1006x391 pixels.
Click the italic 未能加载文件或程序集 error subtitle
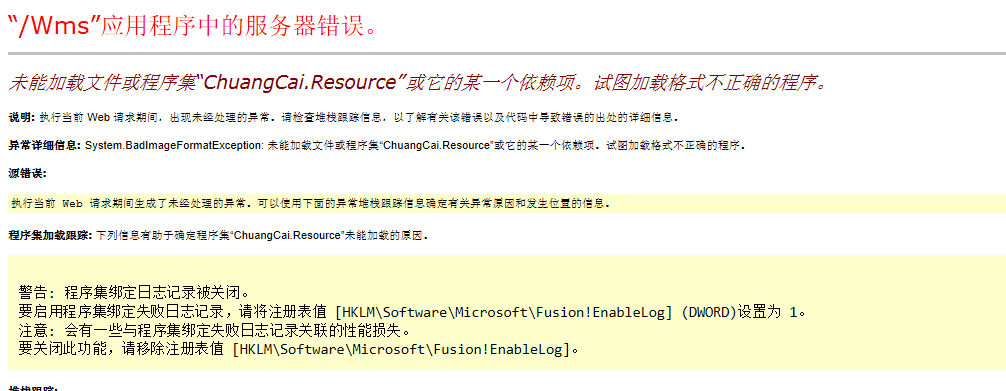419,83
